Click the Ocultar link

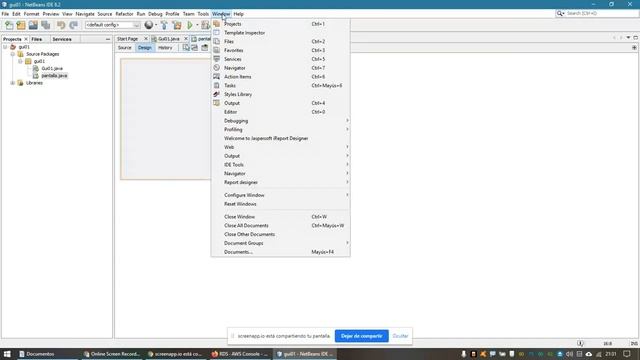coord(400,336)
